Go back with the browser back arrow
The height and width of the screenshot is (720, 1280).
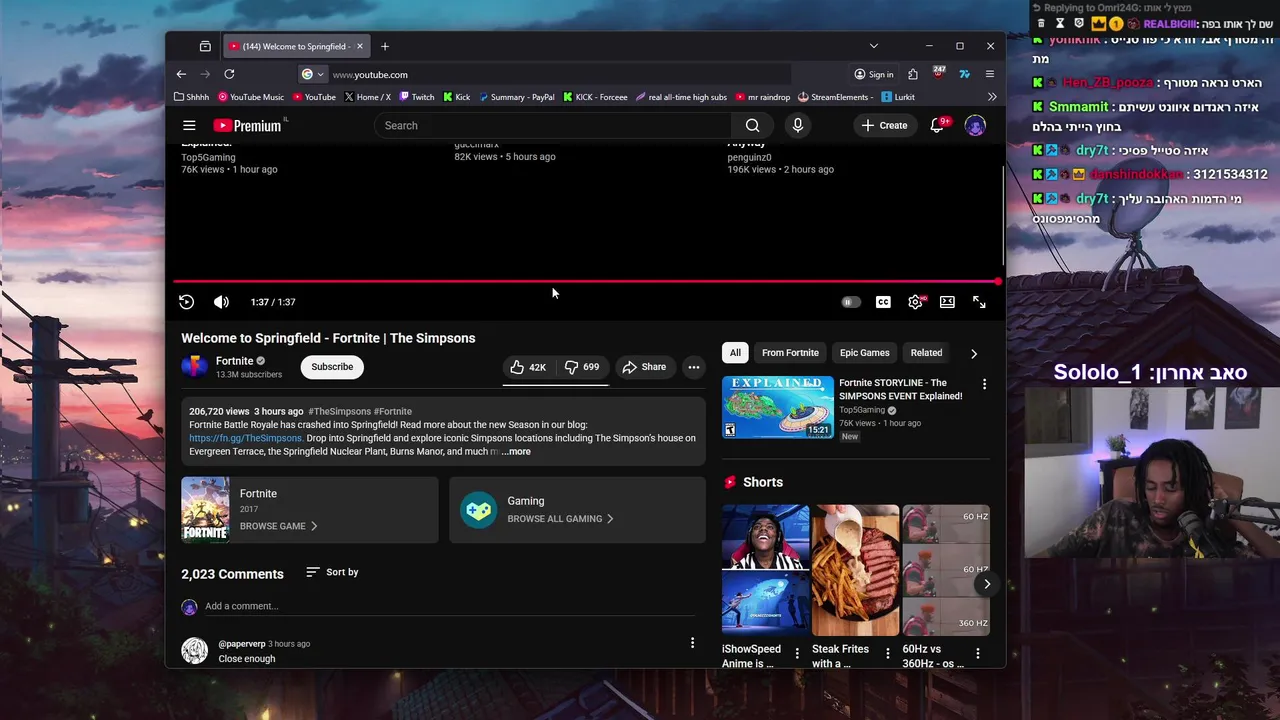[x=181, y=74]
